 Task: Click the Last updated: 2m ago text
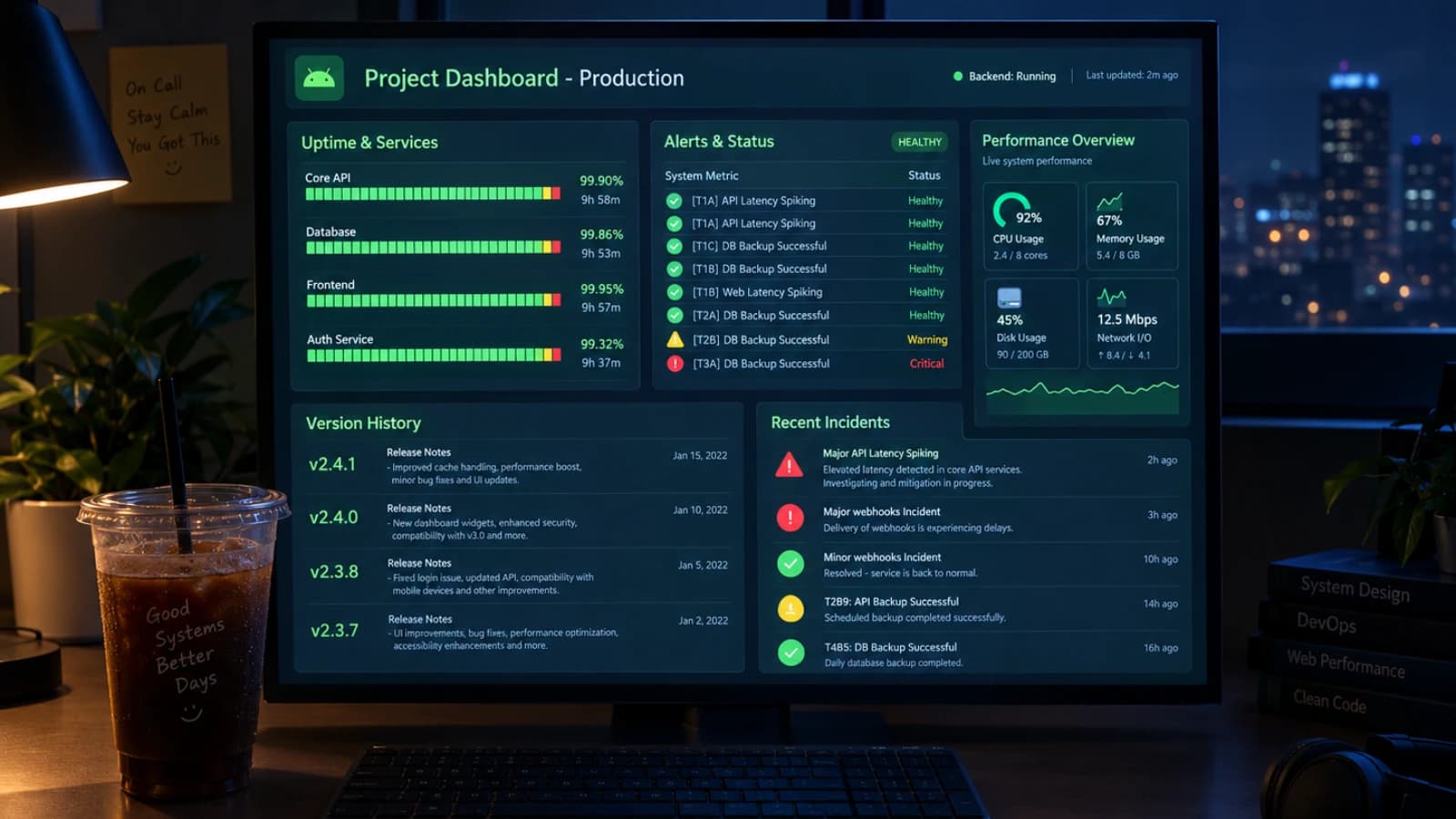(1132, 76)
